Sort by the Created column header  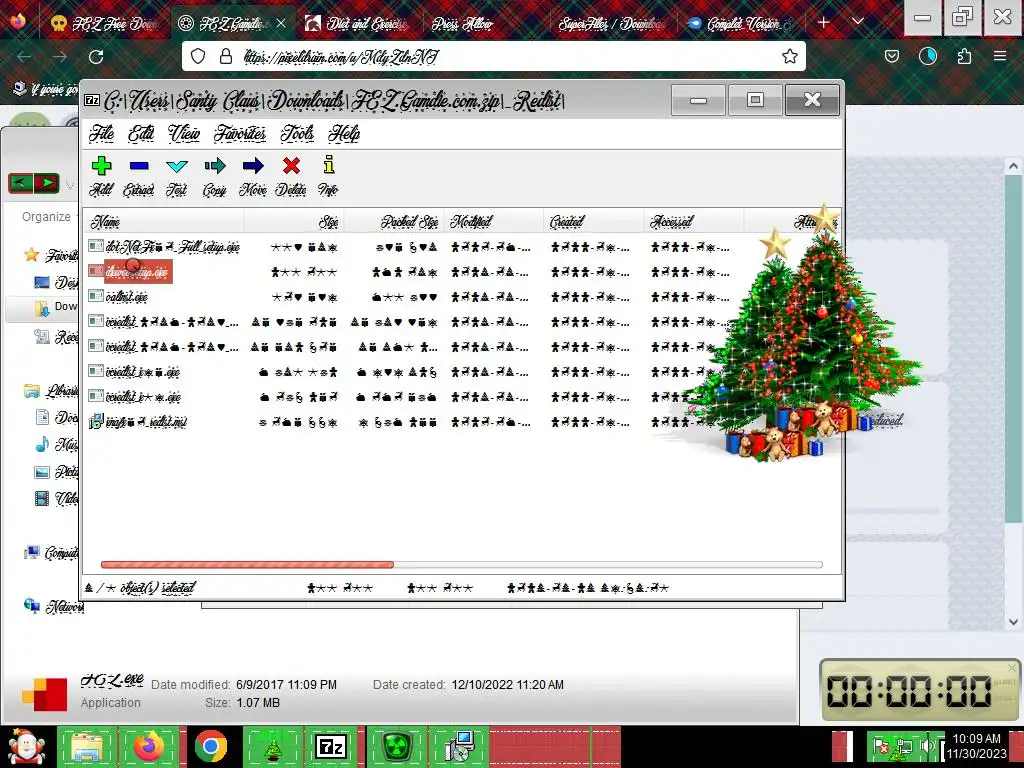pyautogui.click(x=593, y=222)
